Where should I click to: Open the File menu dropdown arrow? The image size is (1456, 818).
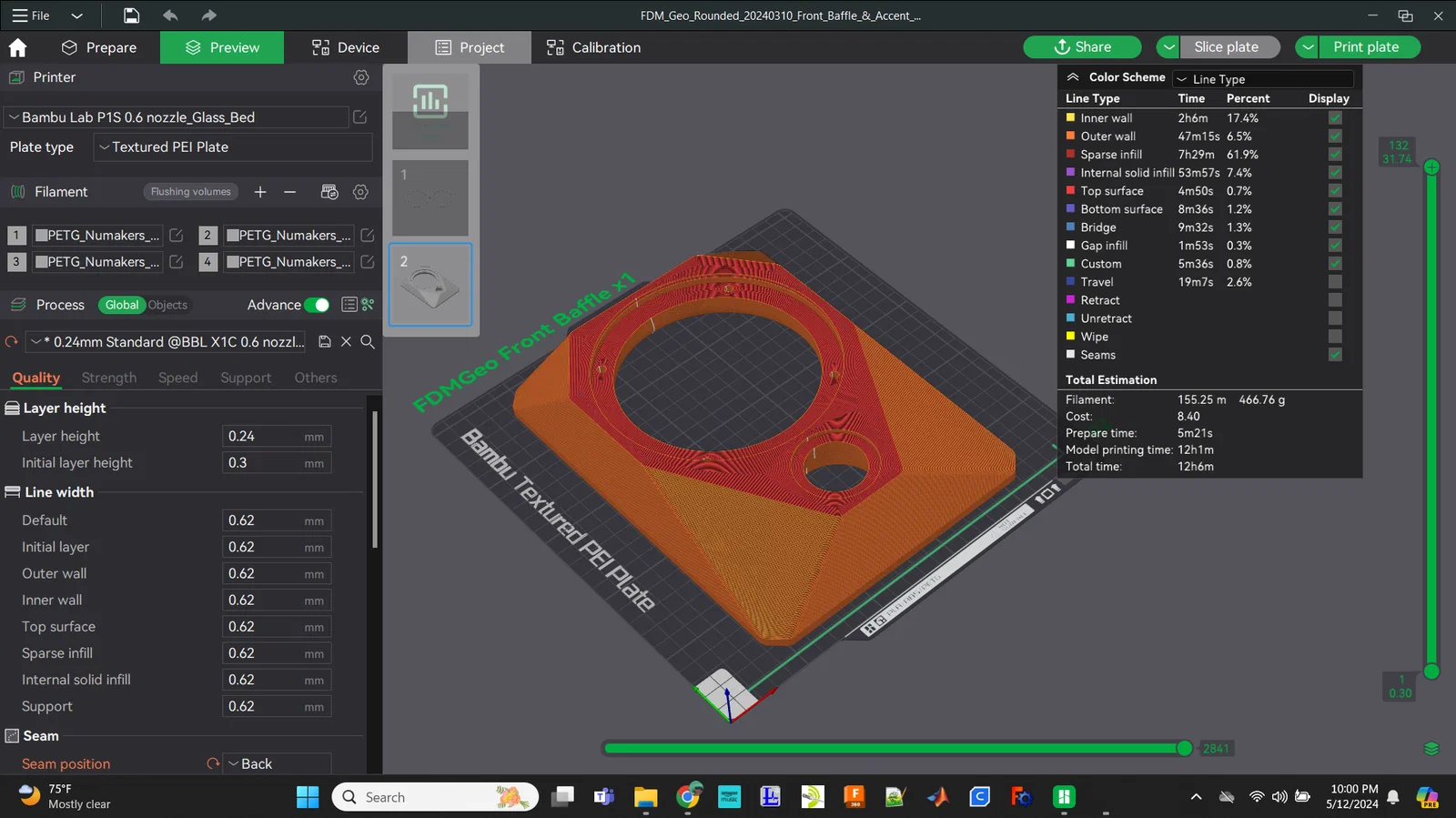click(x=76, y=15)
